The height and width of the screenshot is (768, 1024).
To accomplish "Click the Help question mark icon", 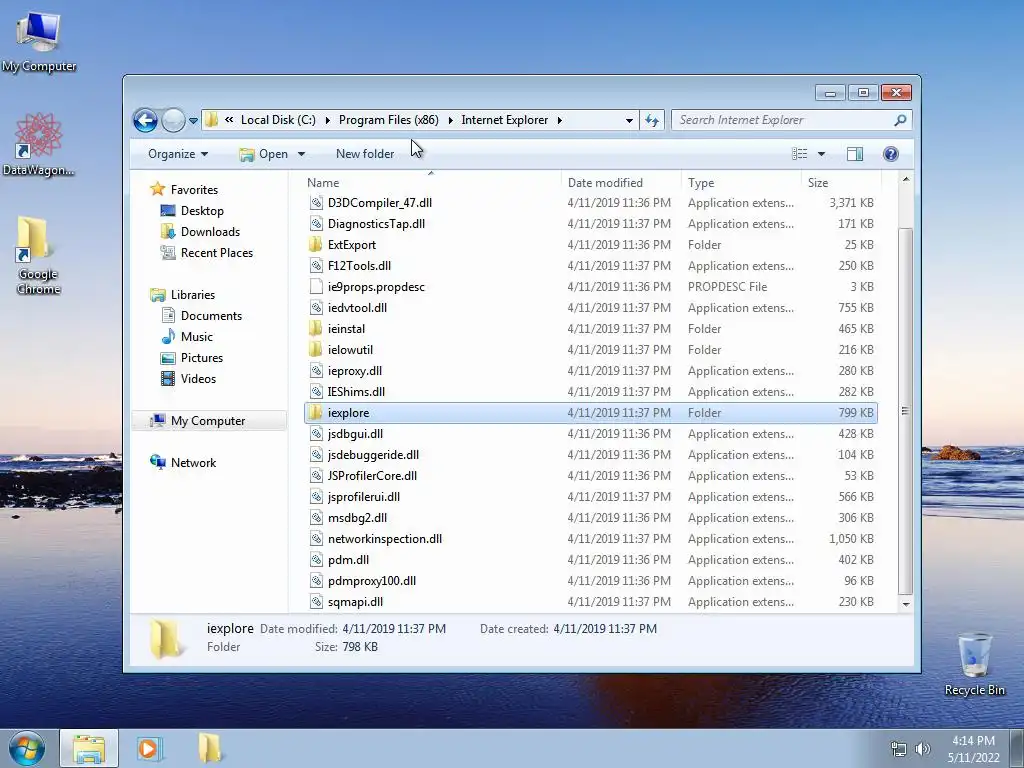I will [890, 154].
